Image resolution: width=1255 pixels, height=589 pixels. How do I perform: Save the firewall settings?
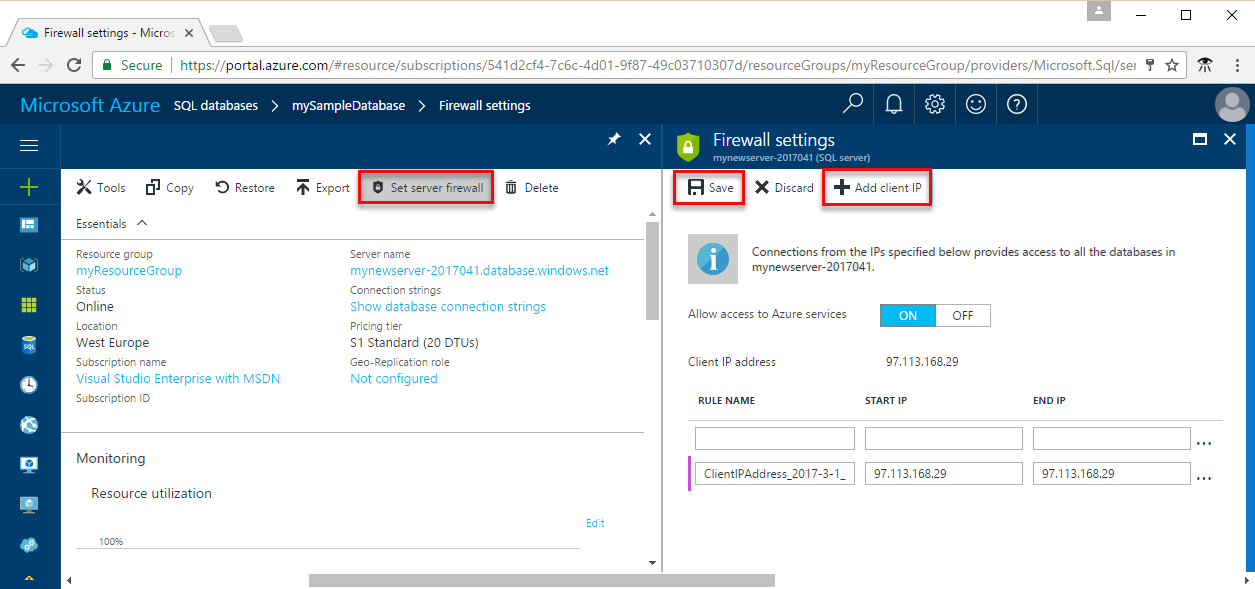(x=709, y=187)
